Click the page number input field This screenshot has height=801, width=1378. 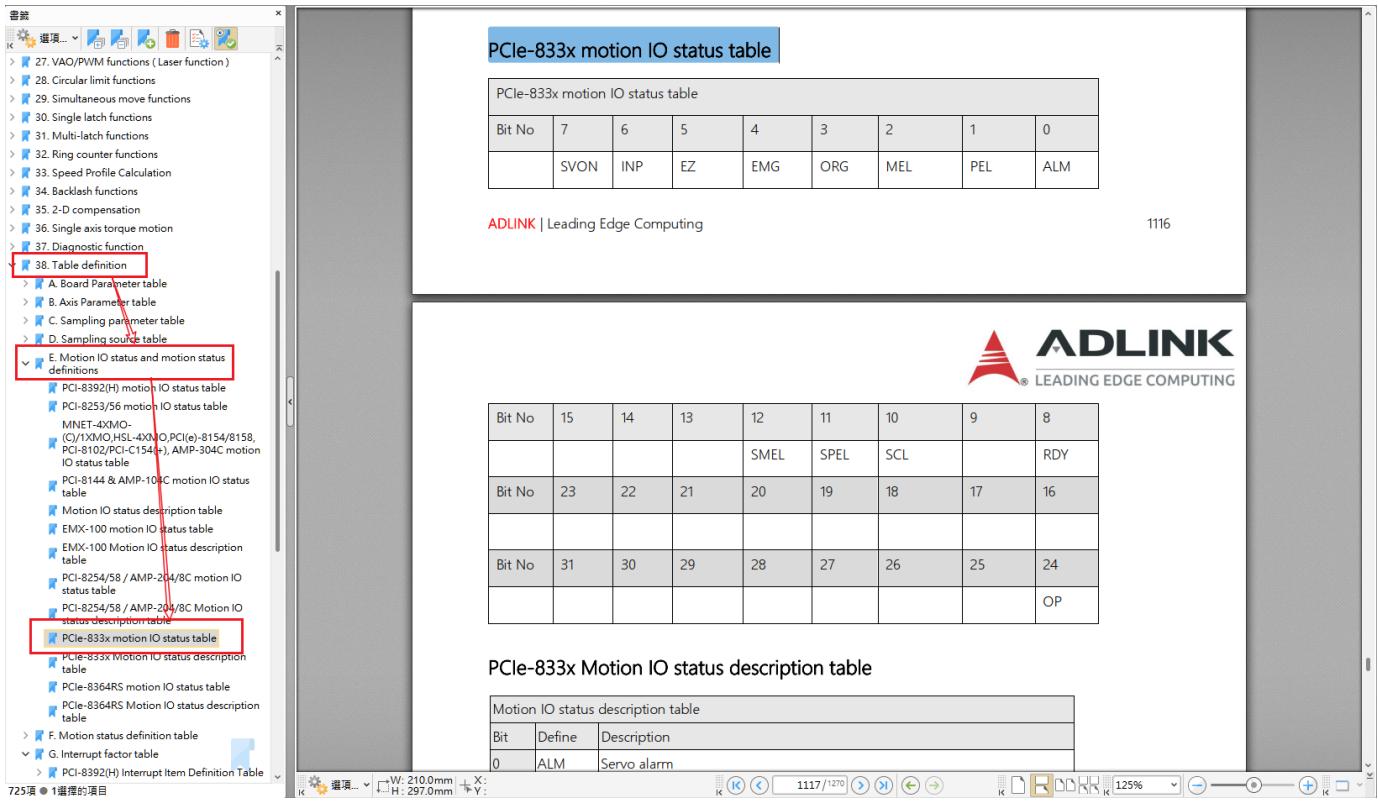[x=810, y=783]
